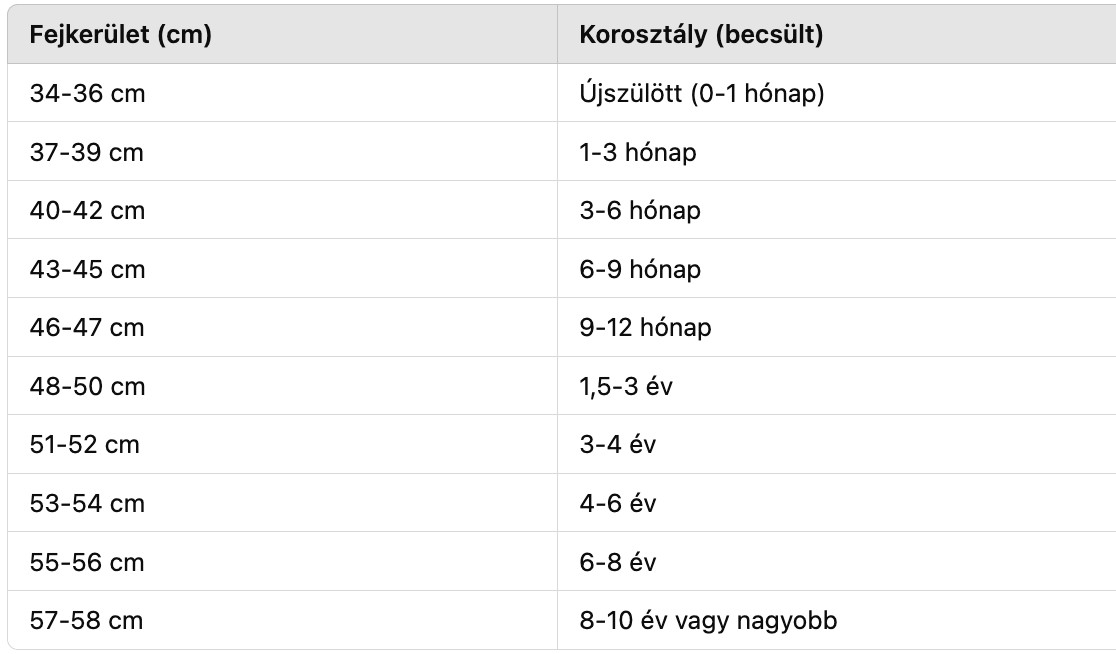
Task: Click the "9-12 hónap" cell
Action: pos(646,327)
